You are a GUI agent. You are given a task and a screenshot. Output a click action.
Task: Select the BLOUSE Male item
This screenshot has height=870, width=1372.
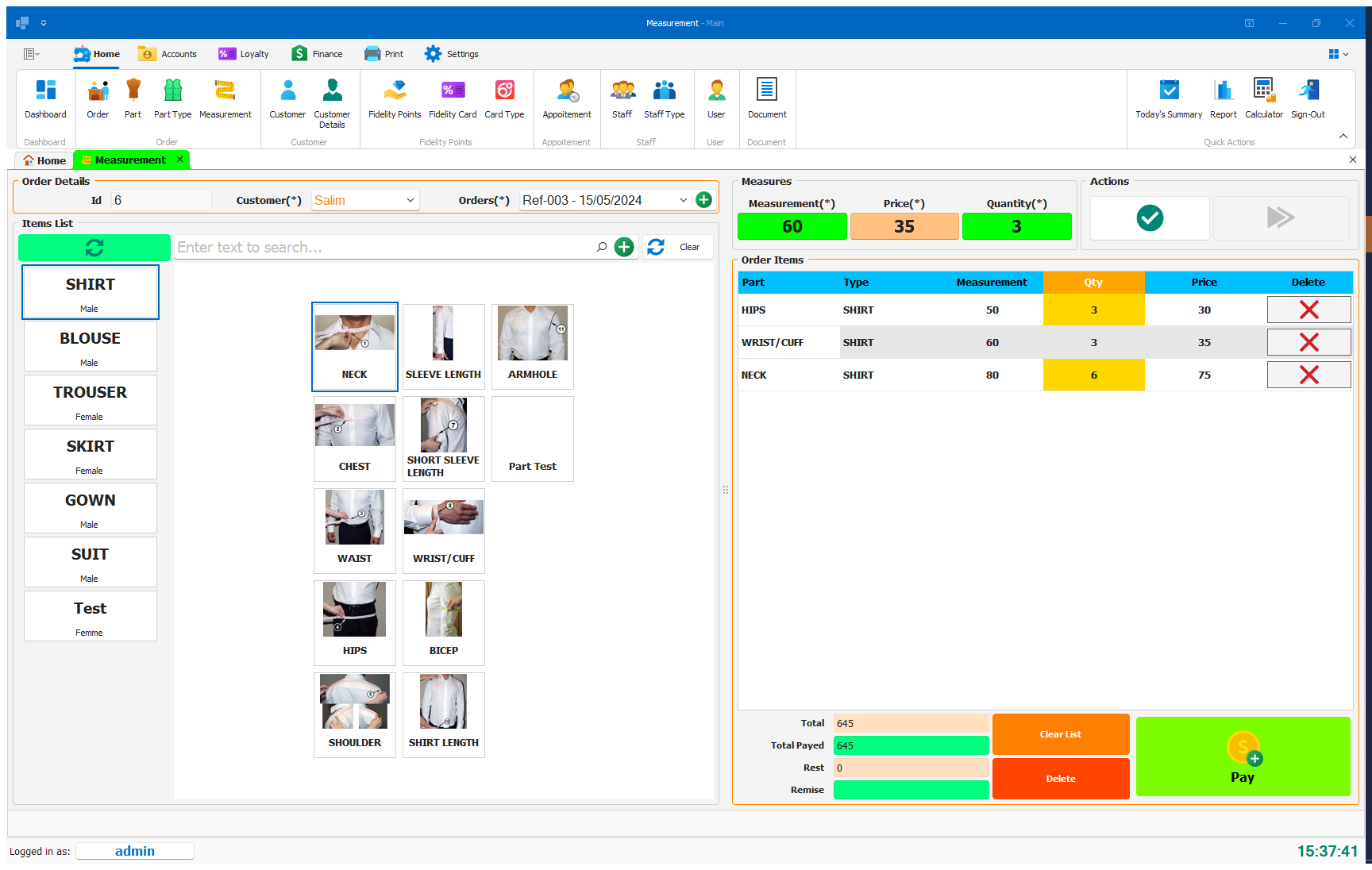(x=91, y=346)
